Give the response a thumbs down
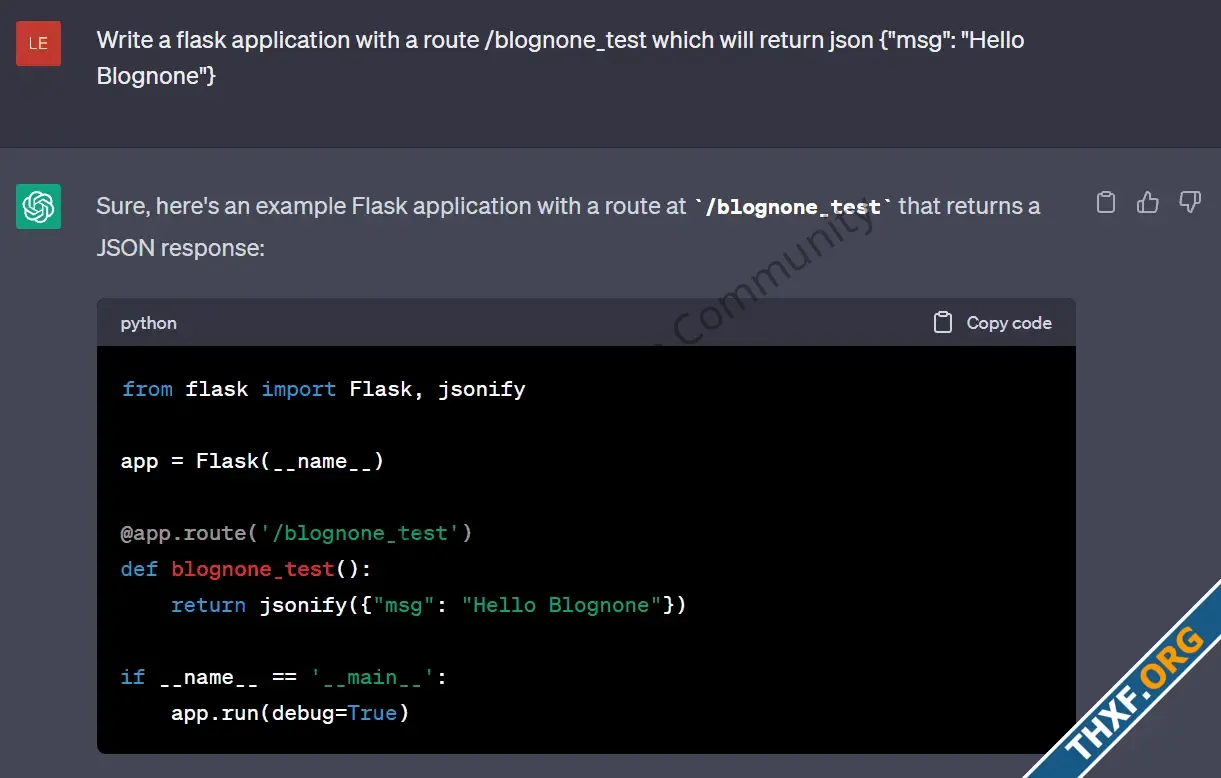This screenshot has width=1221, height=778. point(1189,203)
